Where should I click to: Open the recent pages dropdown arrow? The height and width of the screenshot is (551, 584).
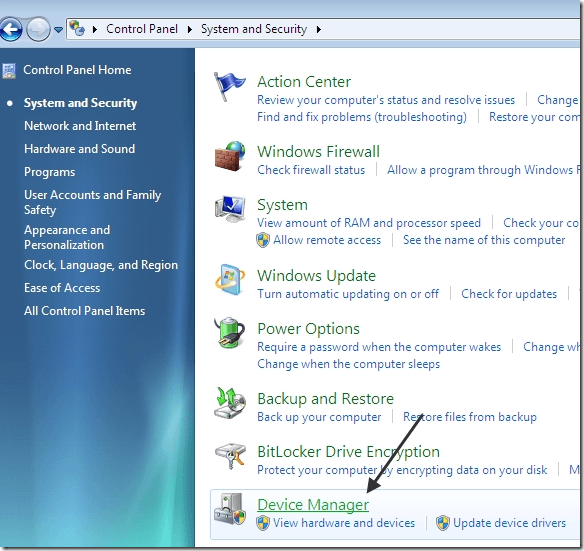[58, 29]
